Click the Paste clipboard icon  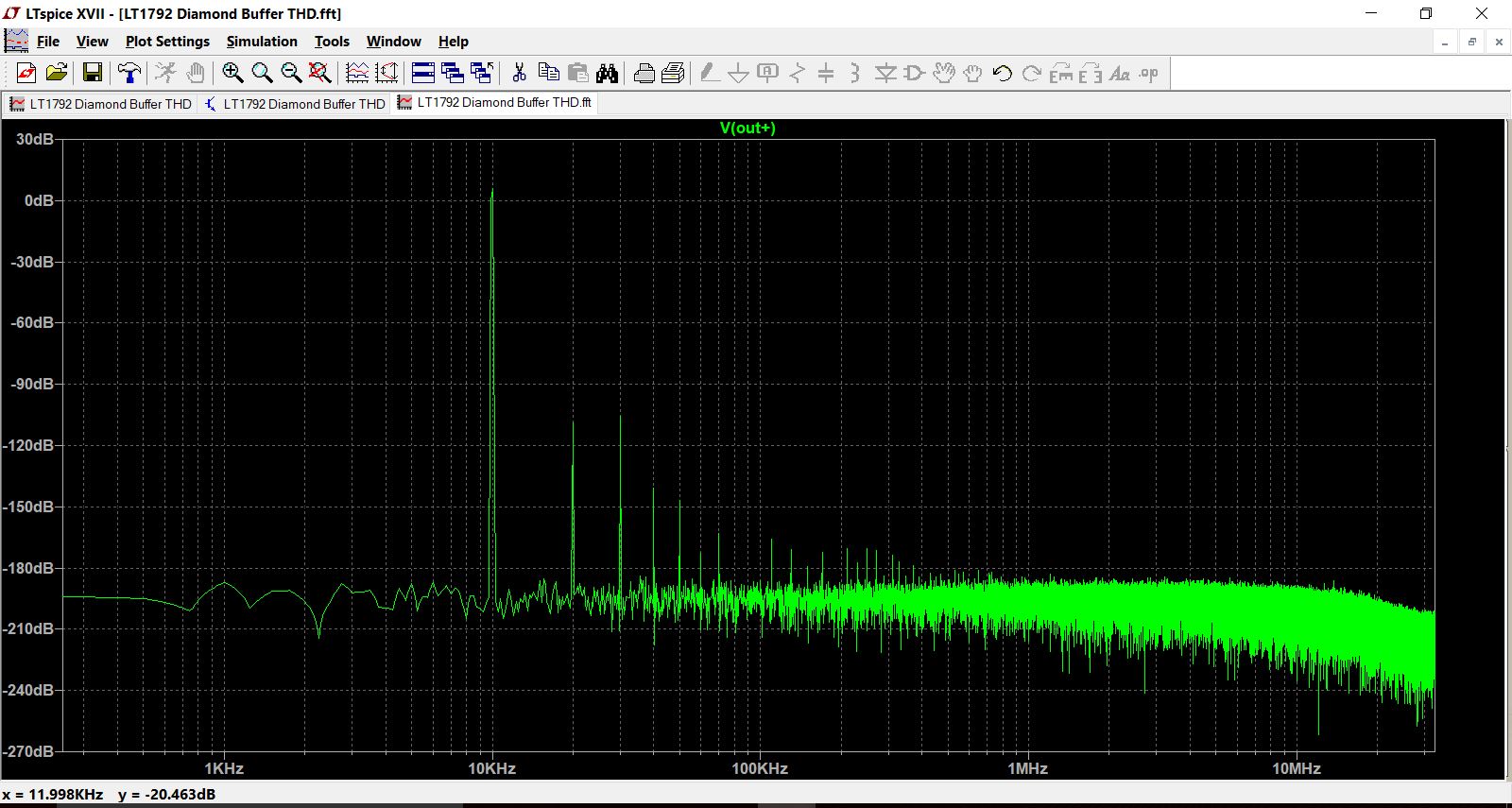point(578,73)
